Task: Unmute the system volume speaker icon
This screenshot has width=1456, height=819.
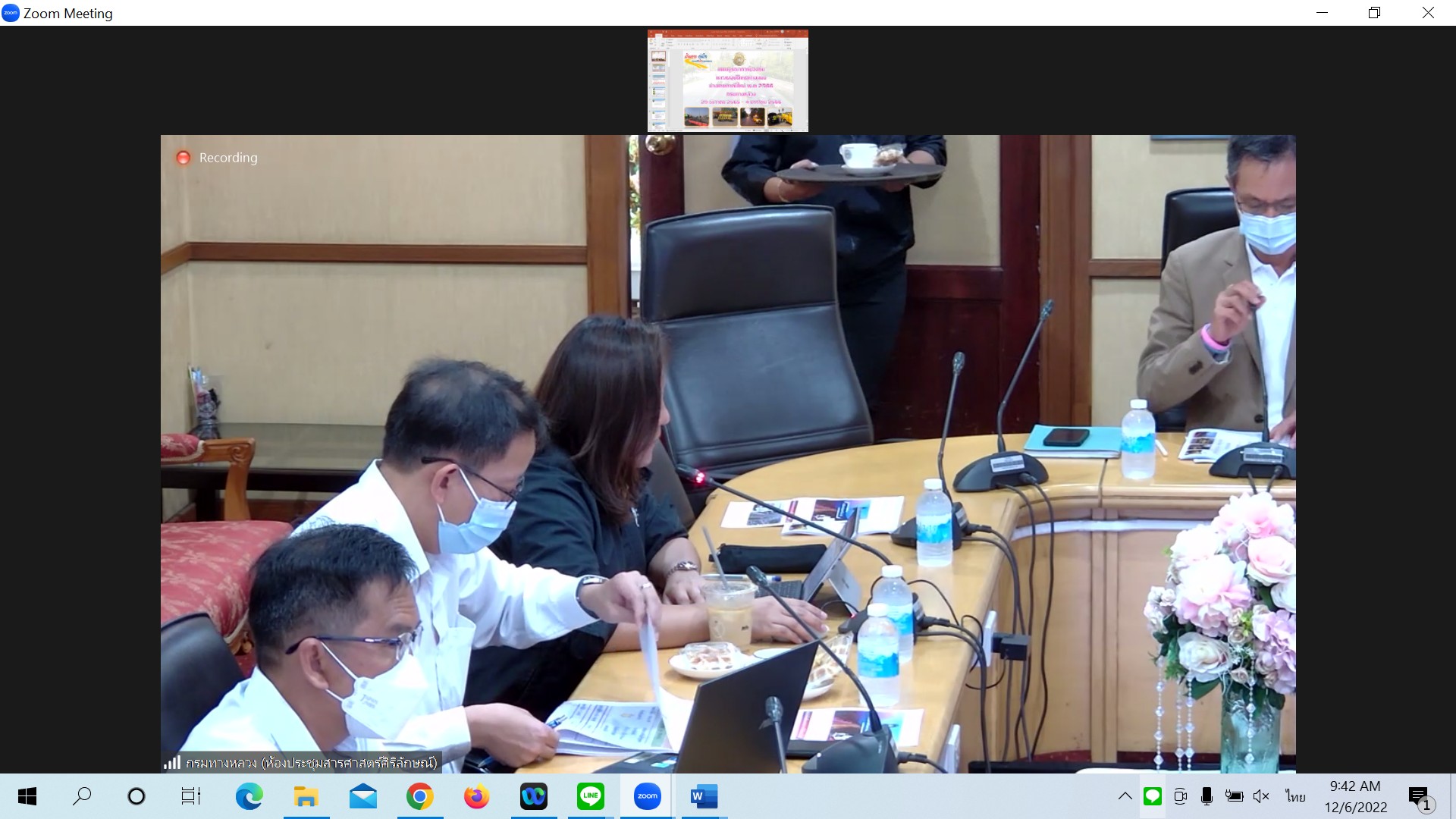Action: pos(1261,796)
